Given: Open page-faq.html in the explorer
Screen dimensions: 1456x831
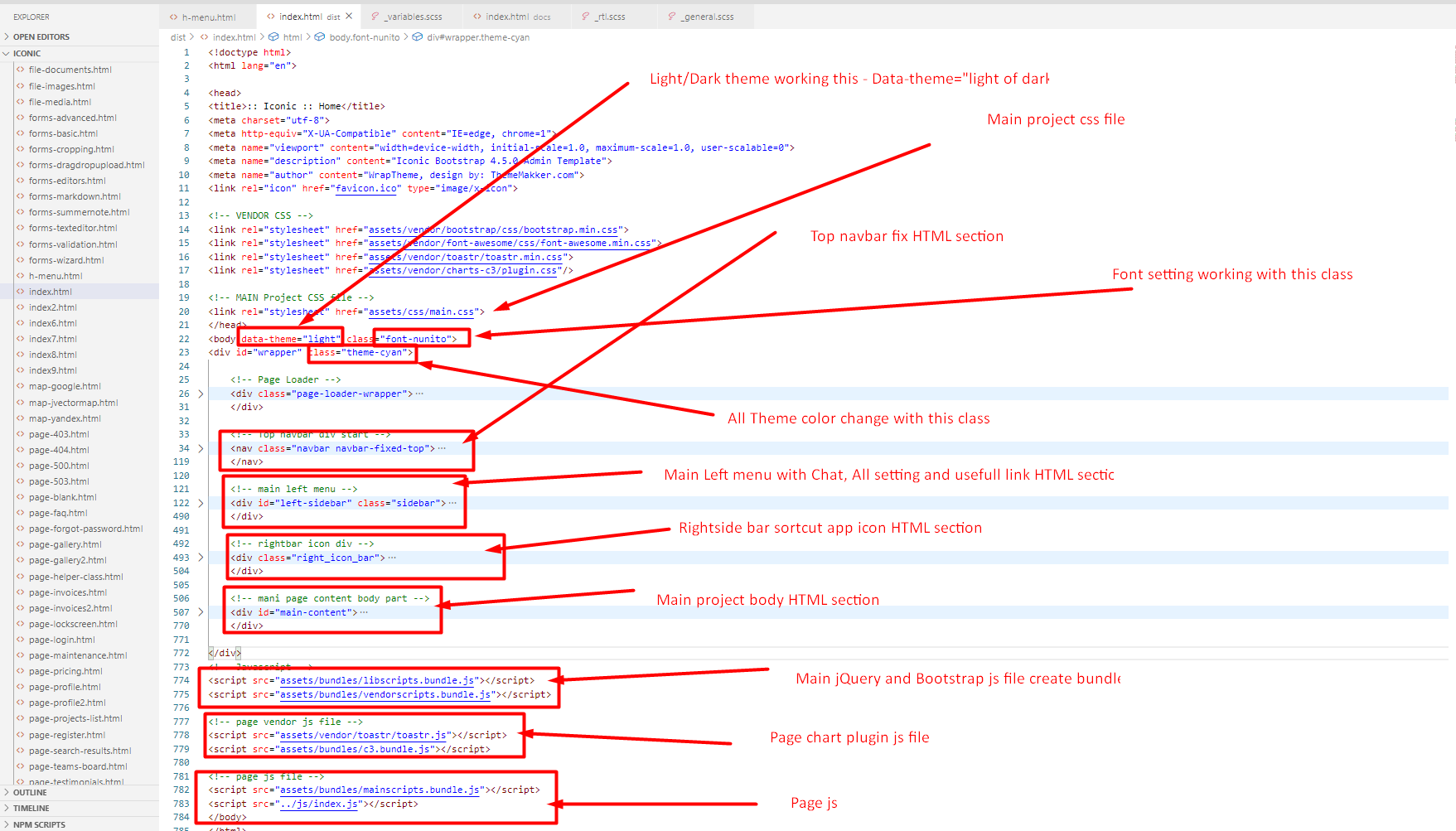Looking at the screenshot, I should tap(58, 513).
